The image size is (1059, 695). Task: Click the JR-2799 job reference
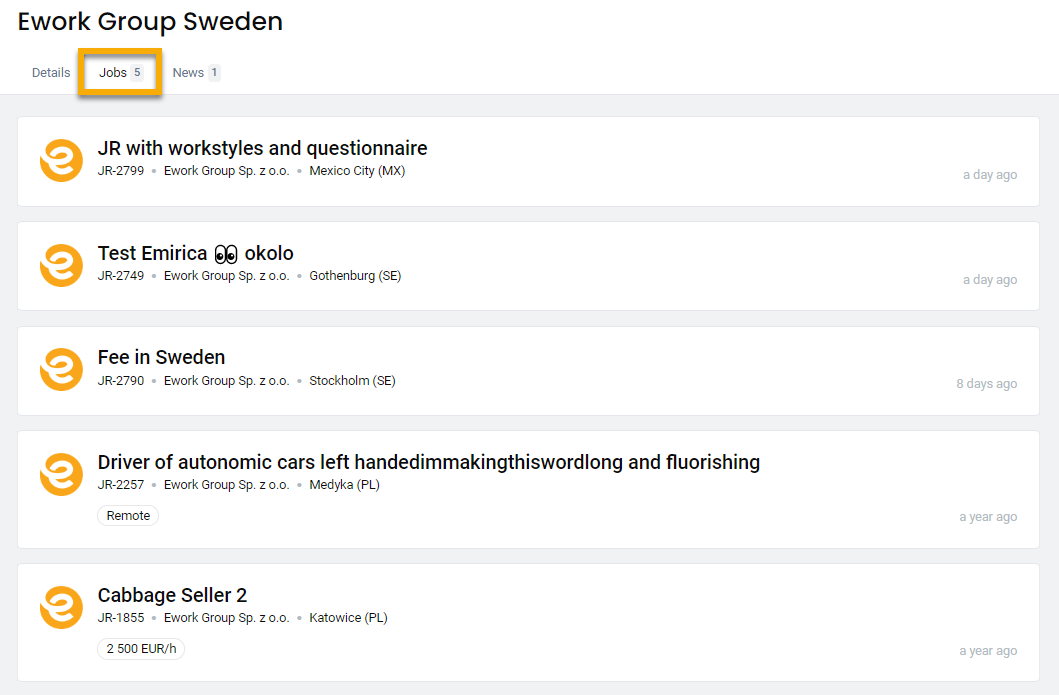tap(121, 171)
